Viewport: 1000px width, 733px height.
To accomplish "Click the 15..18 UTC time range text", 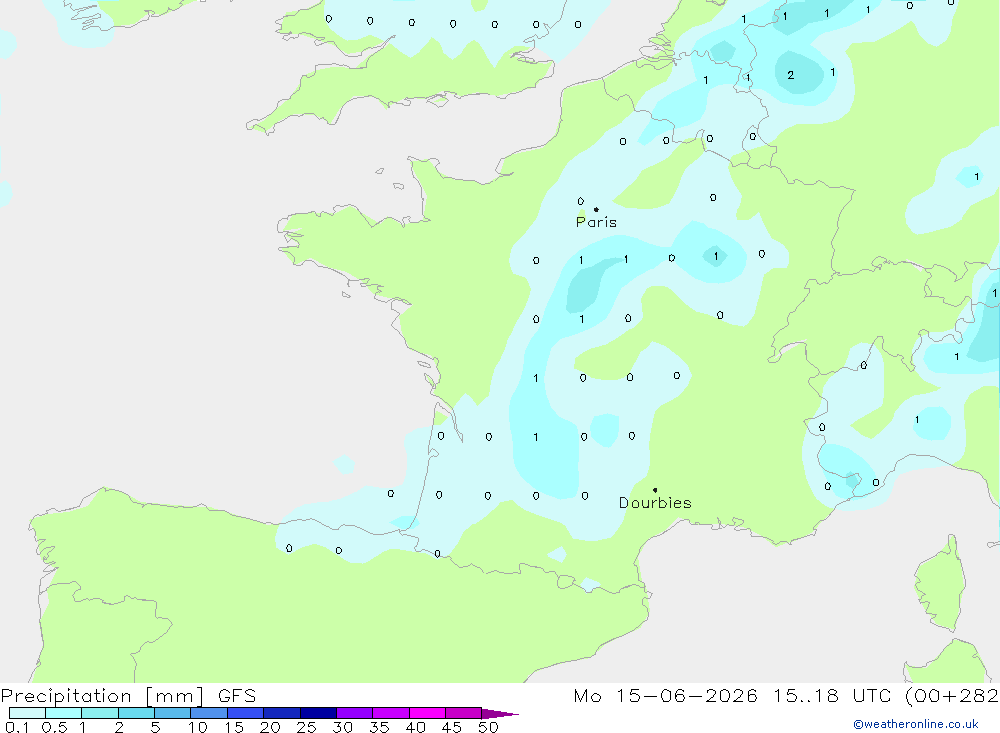I will point(831,696).
